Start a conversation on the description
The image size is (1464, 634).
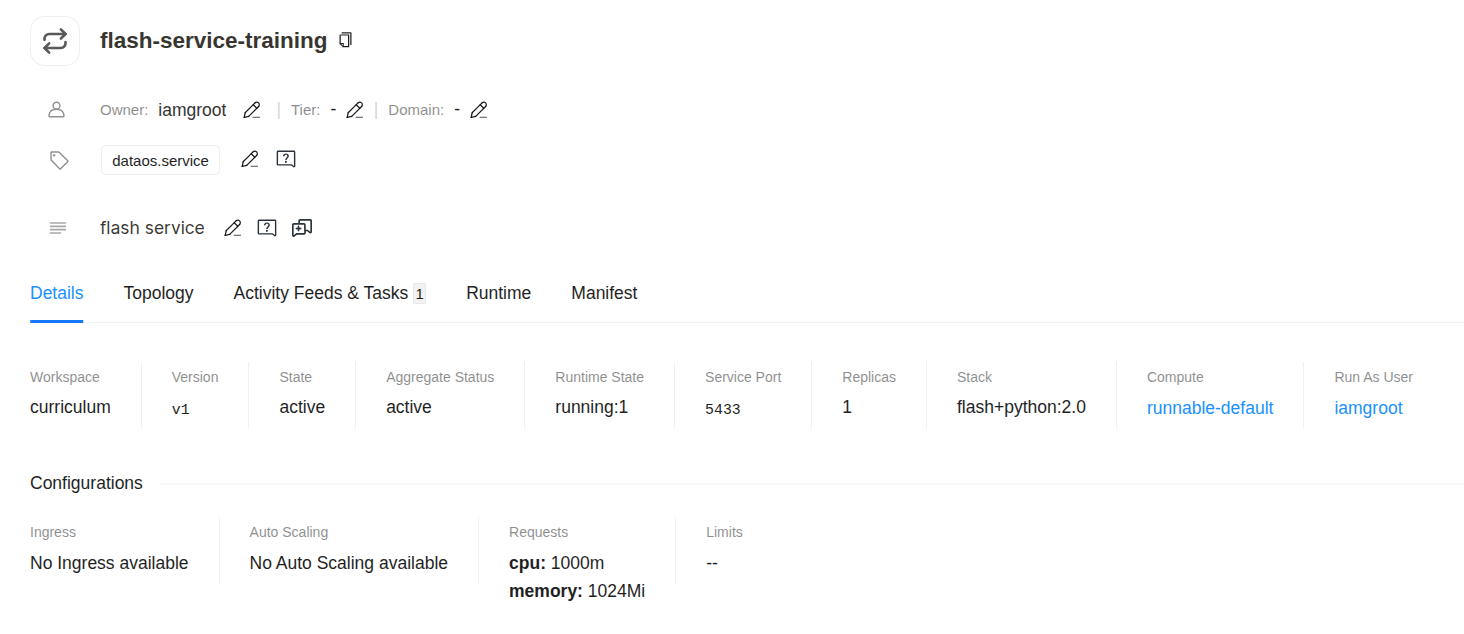tap(302, 228)
